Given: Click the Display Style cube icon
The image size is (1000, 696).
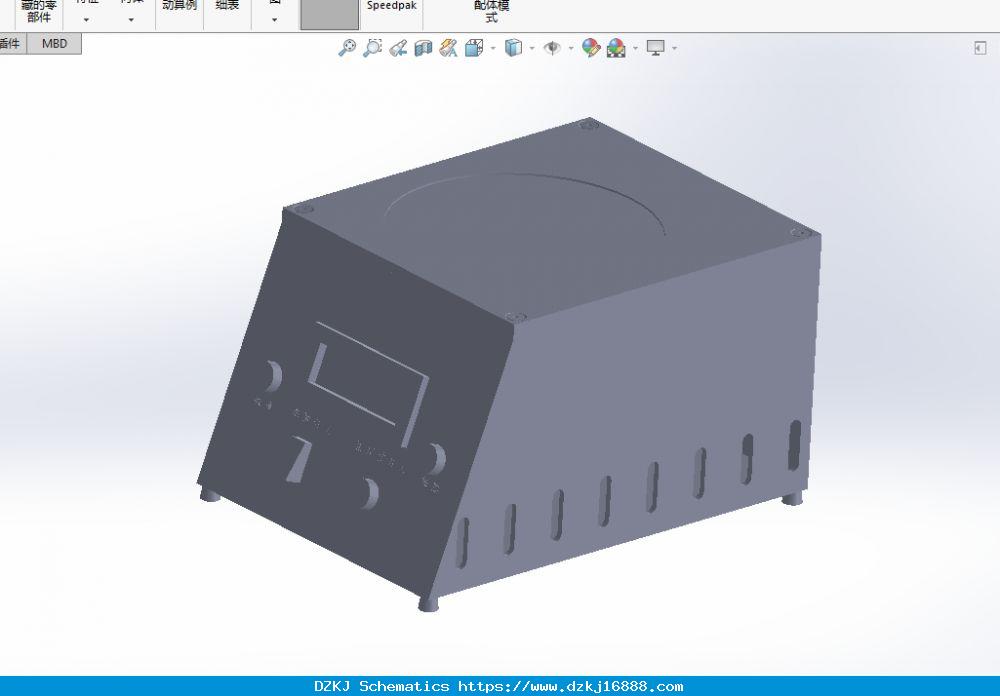Looking at the screenshot, I should point(513,48).
